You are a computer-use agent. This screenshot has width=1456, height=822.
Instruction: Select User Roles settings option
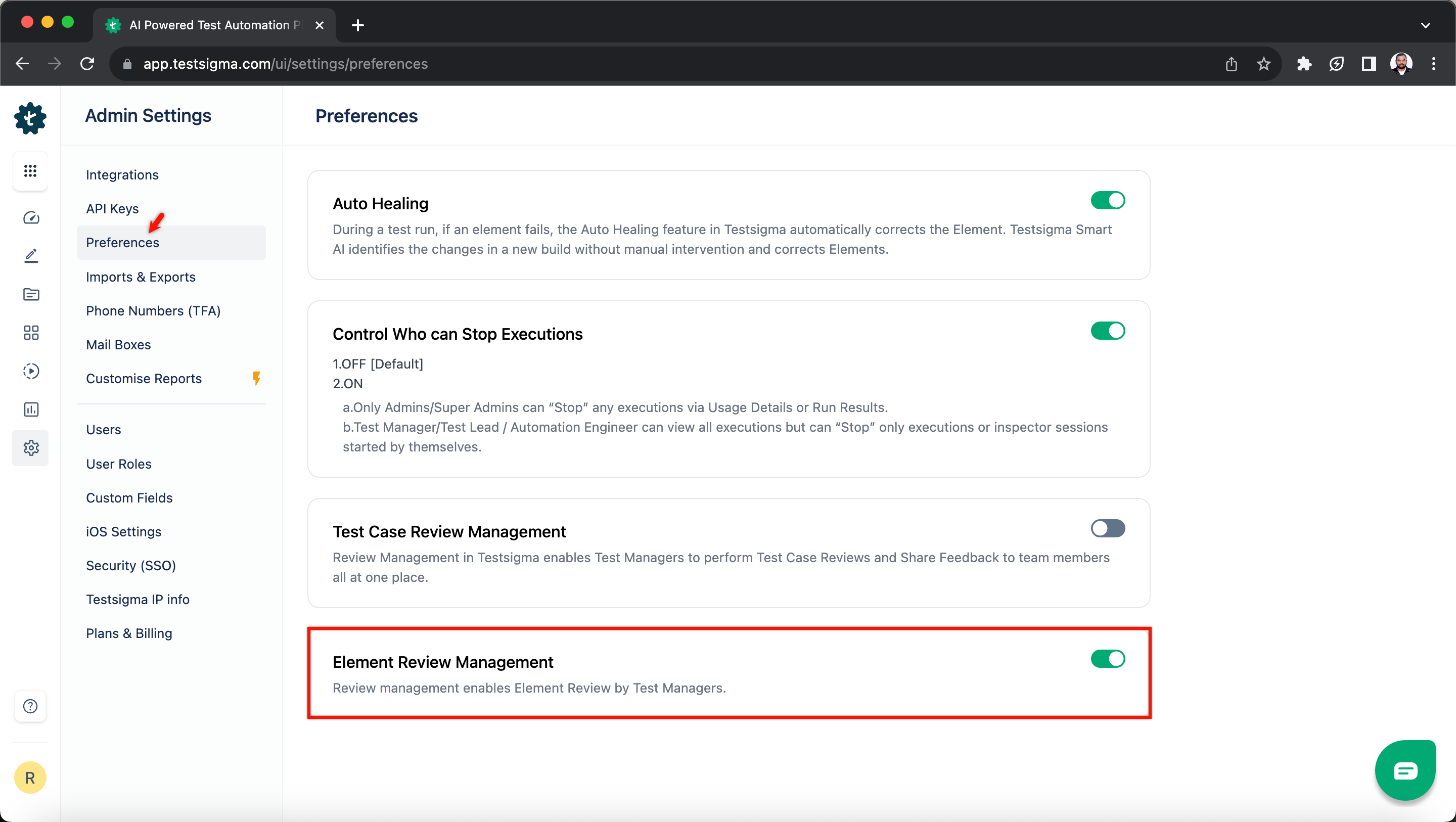(x=118, y=463)
